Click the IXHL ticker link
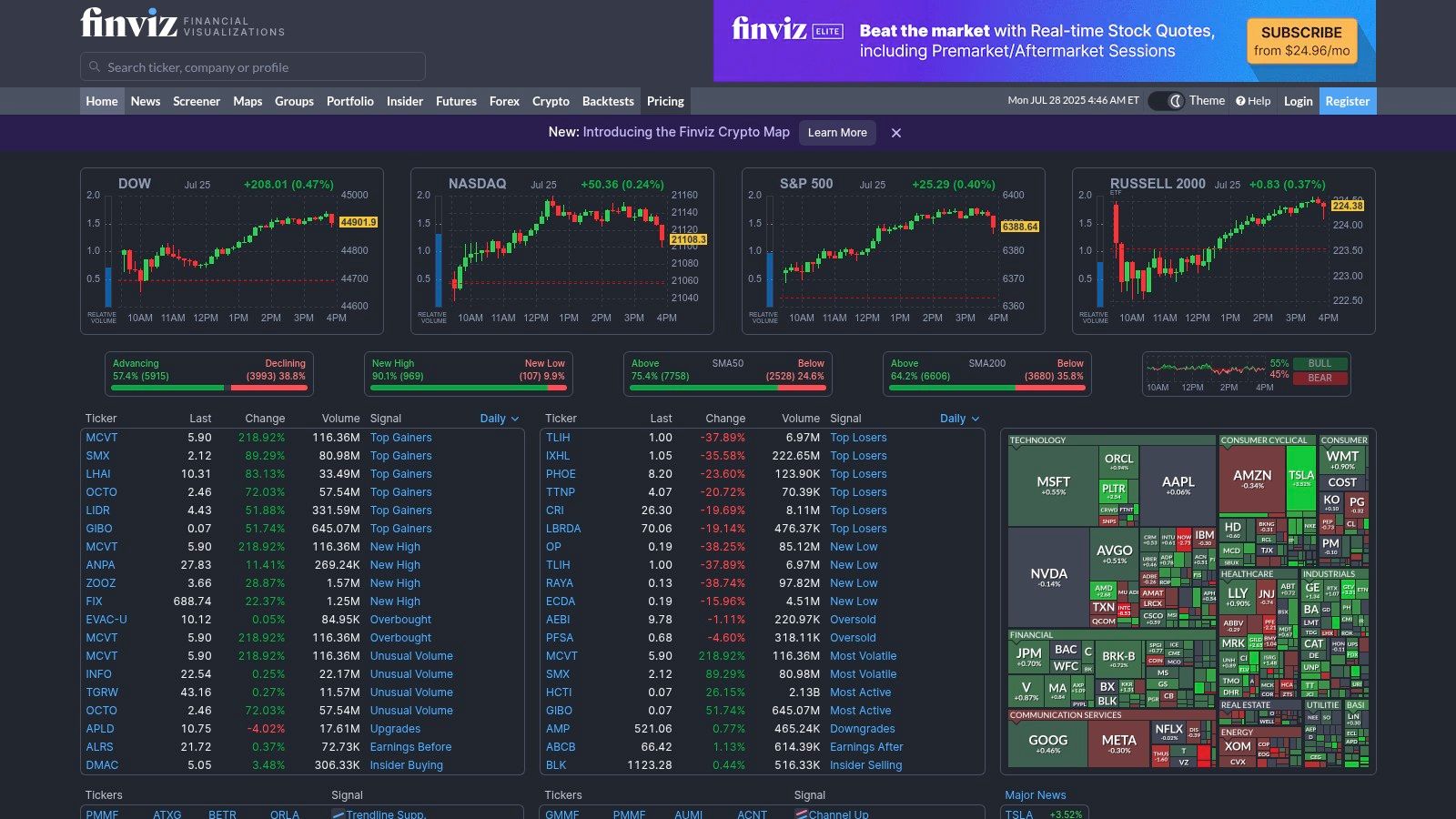This screenshot has width=1456, height=819. [x=558, y=456]
